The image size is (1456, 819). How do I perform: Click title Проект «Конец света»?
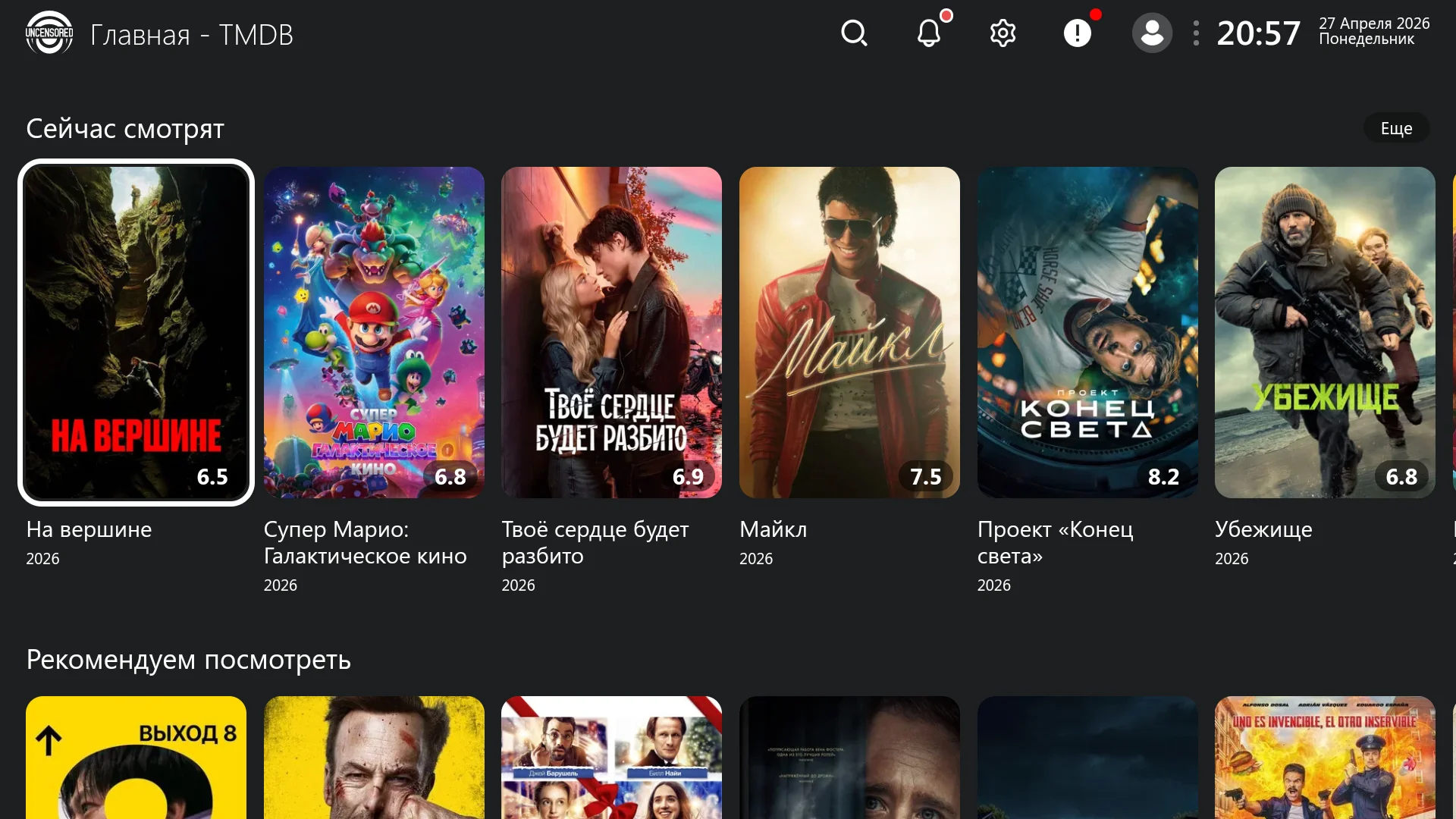(x=1055, y=542)
